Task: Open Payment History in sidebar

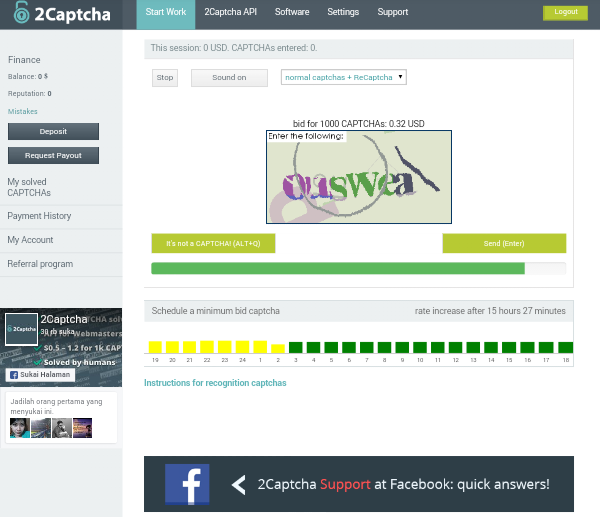Action: (x=39, y=216)
